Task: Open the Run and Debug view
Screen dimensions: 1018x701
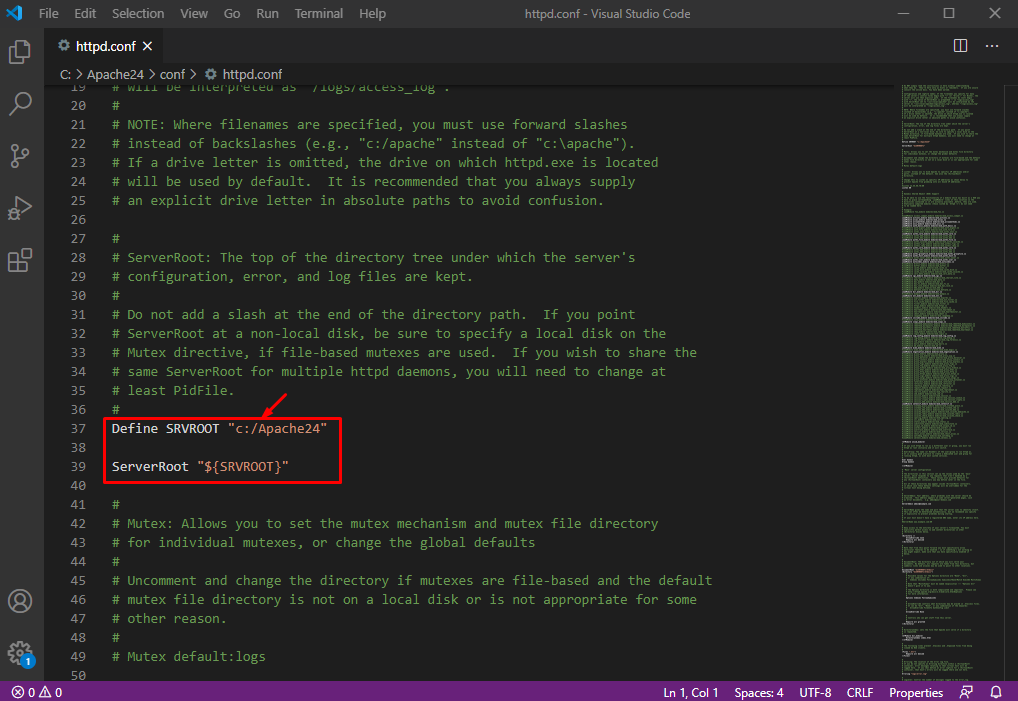Action: pyautogui.click(x=20, y=208)
